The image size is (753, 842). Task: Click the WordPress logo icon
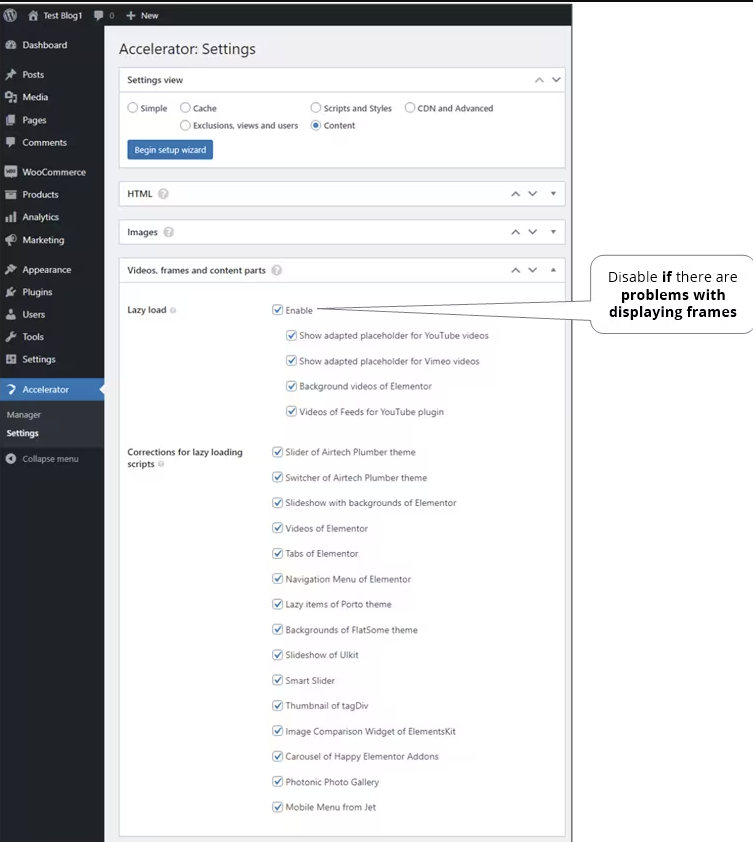(x=10, y=16)
